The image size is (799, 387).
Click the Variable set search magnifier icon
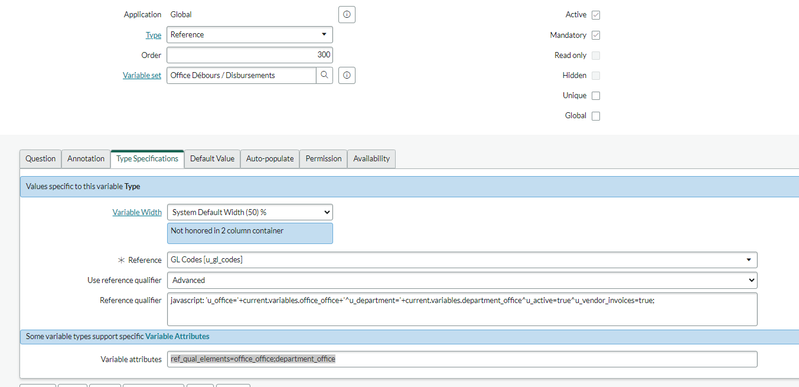(324, 75)
